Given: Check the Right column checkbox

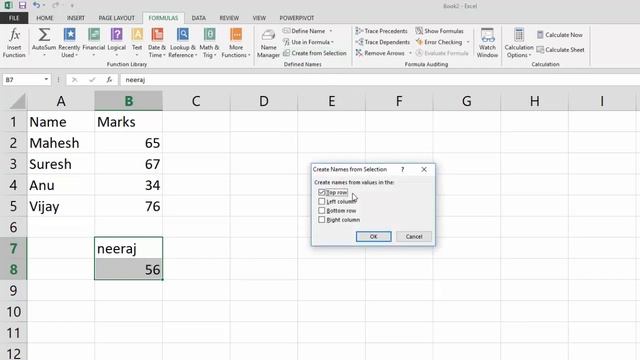Looking at the screenshot, I should [x=322, y=220].
